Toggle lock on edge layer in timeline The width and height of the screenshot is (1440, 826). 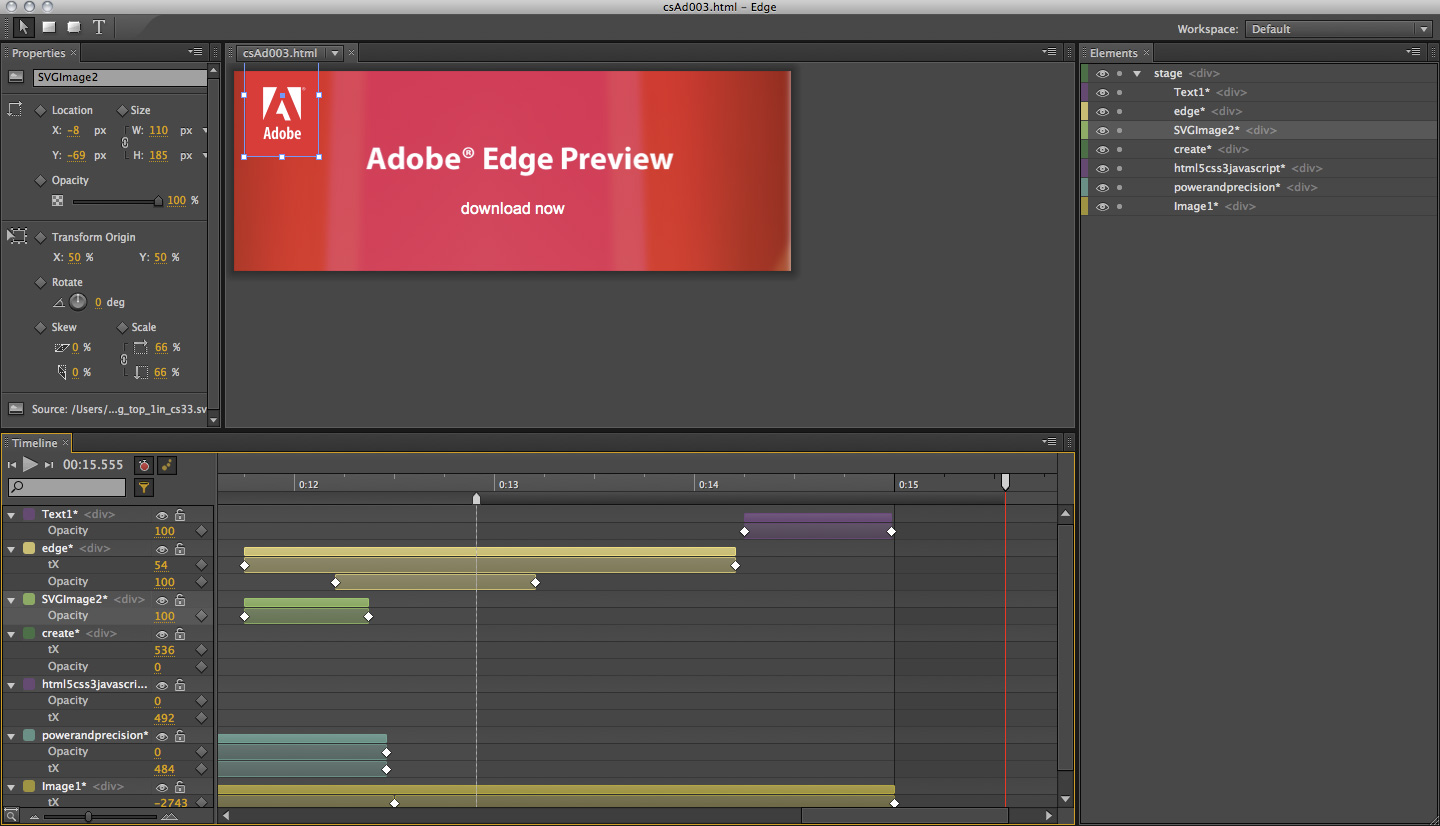[180, 549]
